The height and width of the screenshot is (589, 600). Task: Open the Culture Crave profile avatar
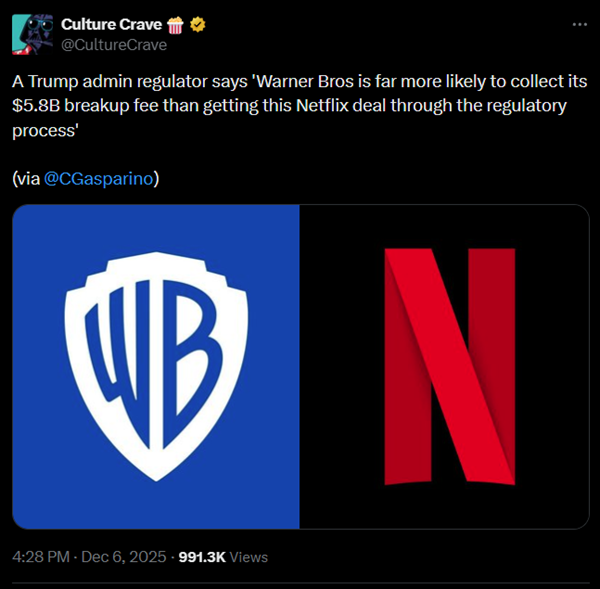tap(31, 34)
